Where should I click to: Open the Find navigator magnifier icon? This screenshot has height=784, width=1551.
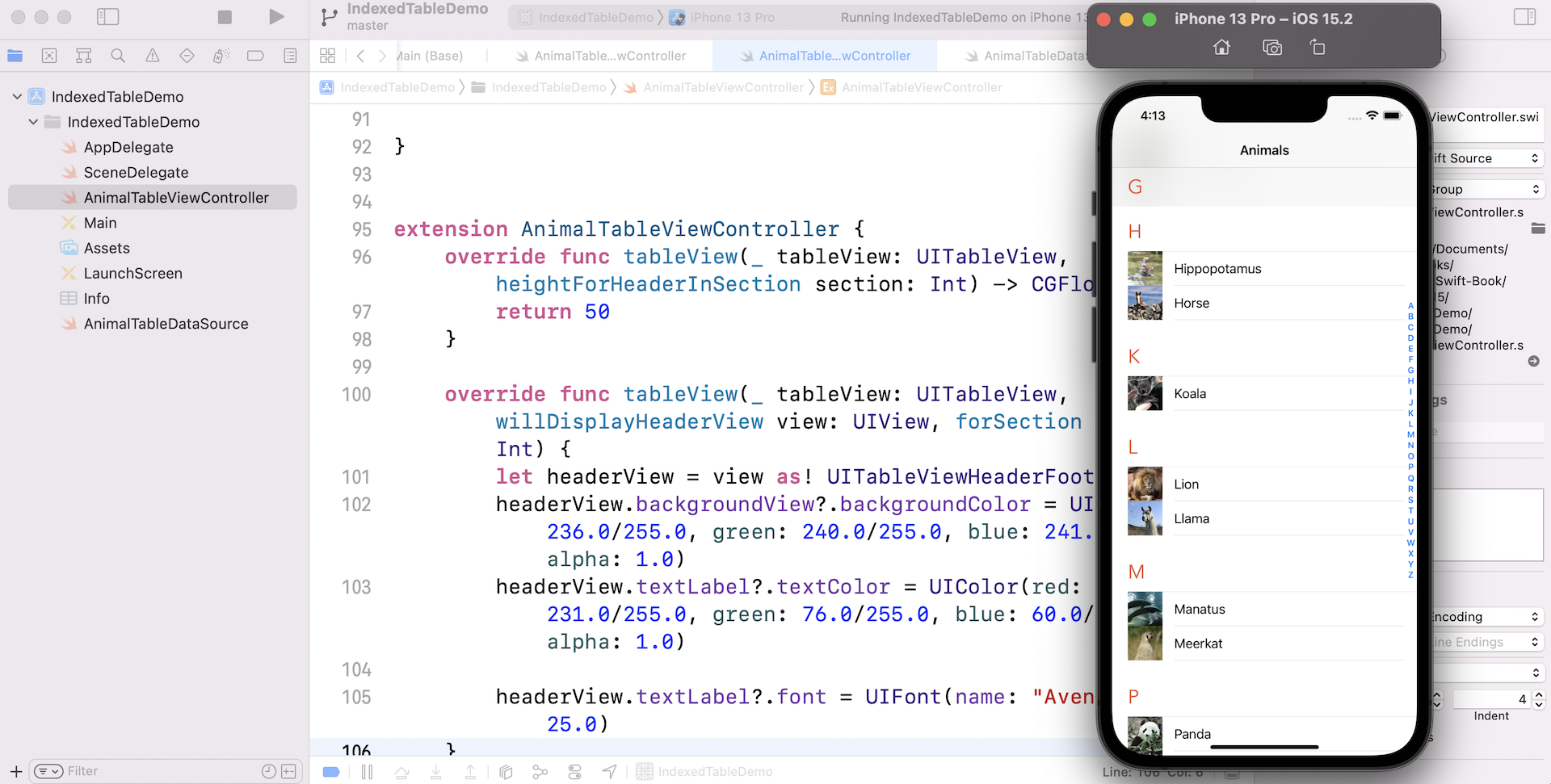[x=118, y=56]
